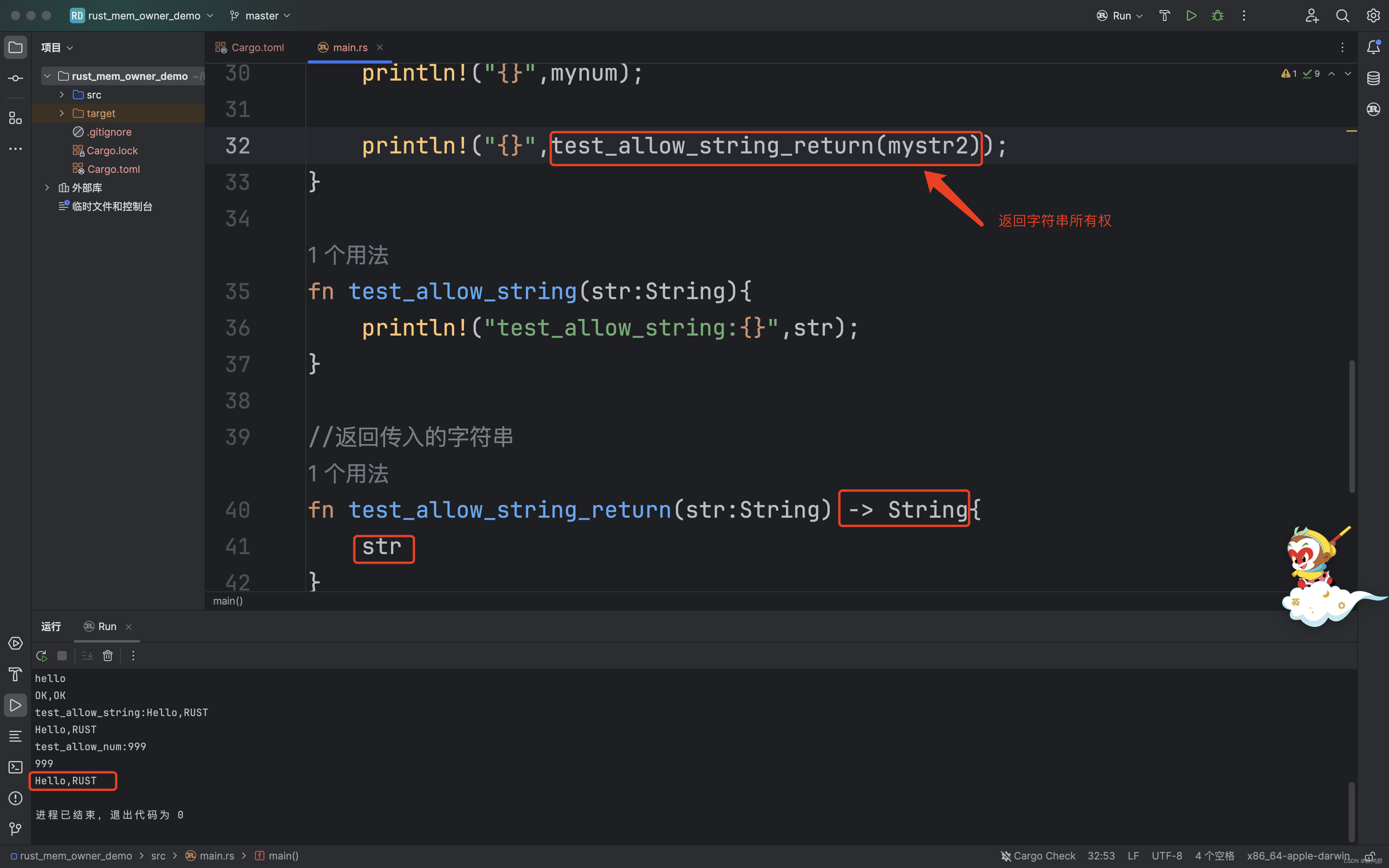Select the Build hammer icon
1389x868 pixels.
1164,15
